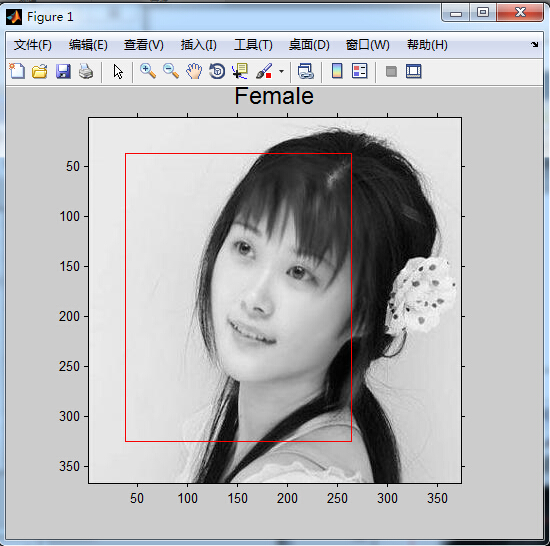Toggle the Data Cursor tool
Screen dimensions: 550x546
tap(240, 71)
